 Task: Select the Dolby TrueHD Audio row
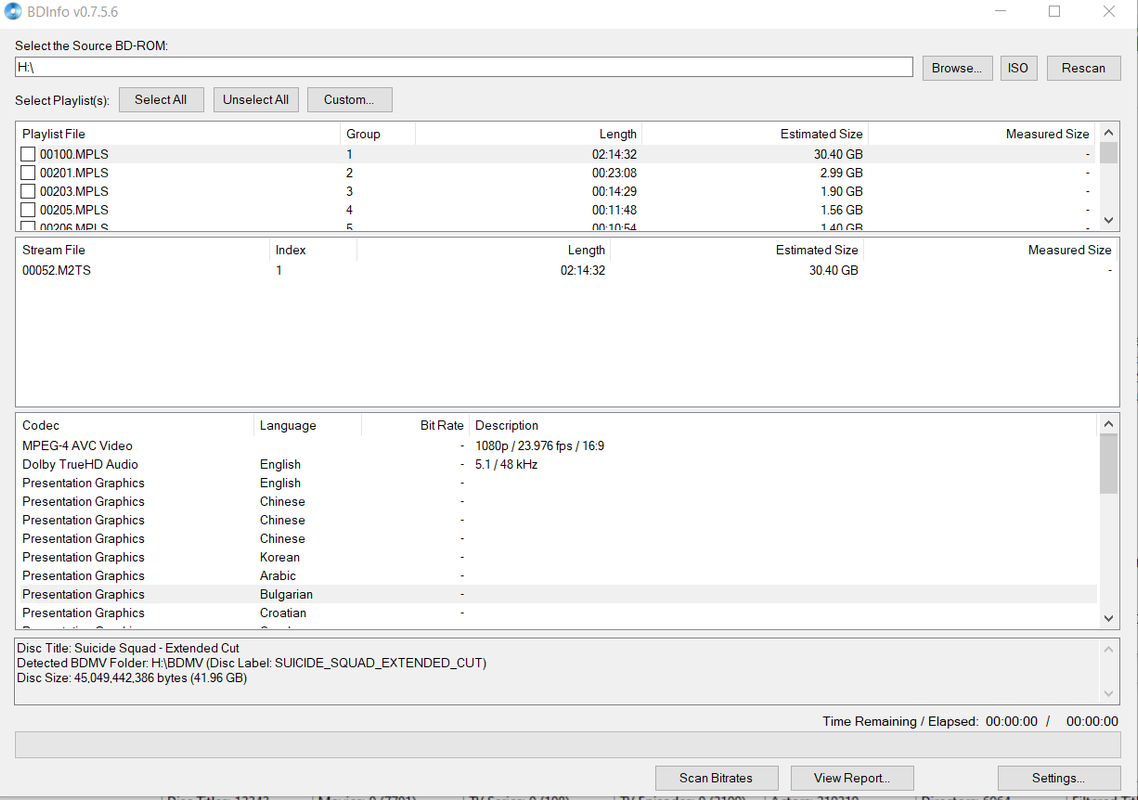557,465
